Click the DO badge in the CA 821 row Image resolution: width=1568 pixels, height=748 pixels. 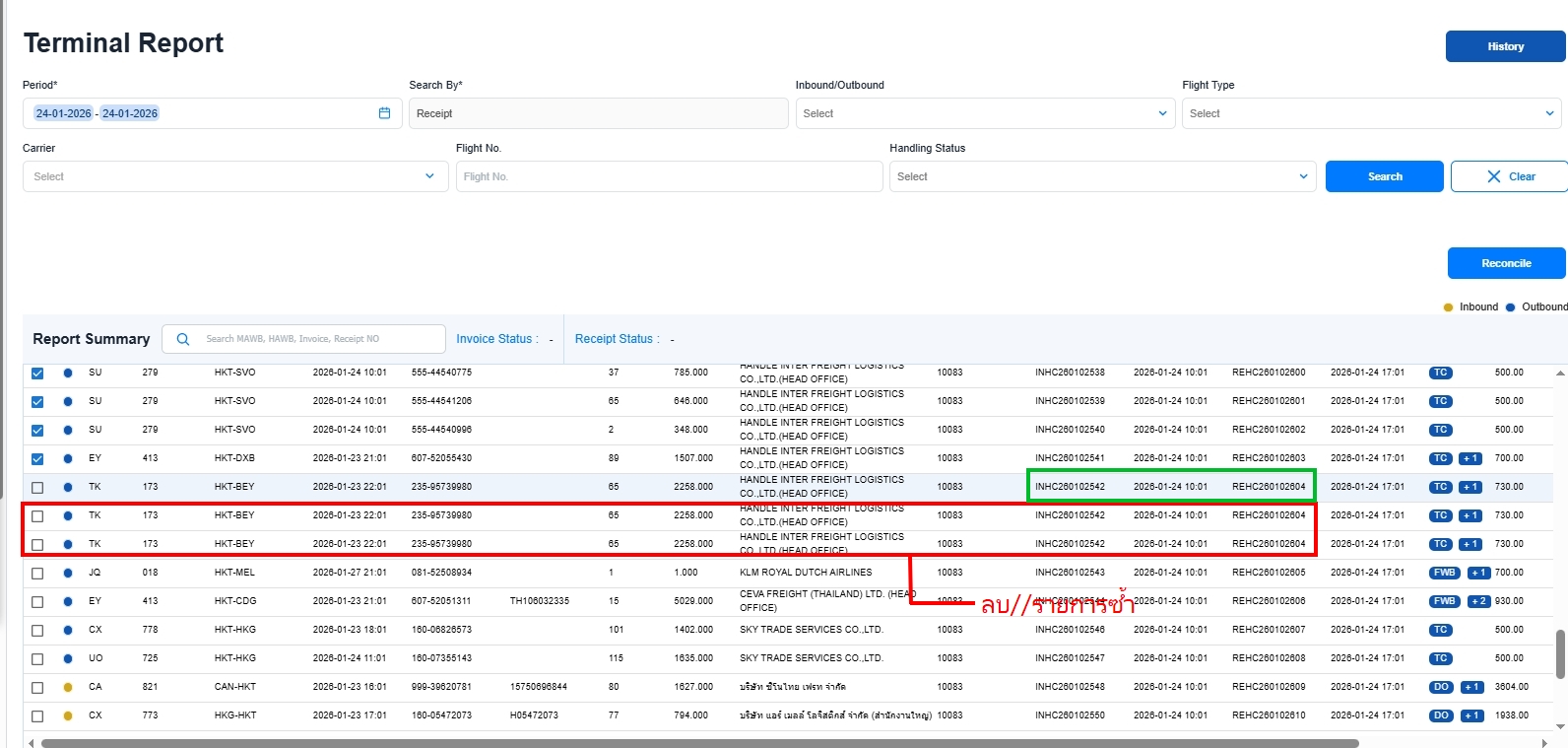pos(1441,687)
